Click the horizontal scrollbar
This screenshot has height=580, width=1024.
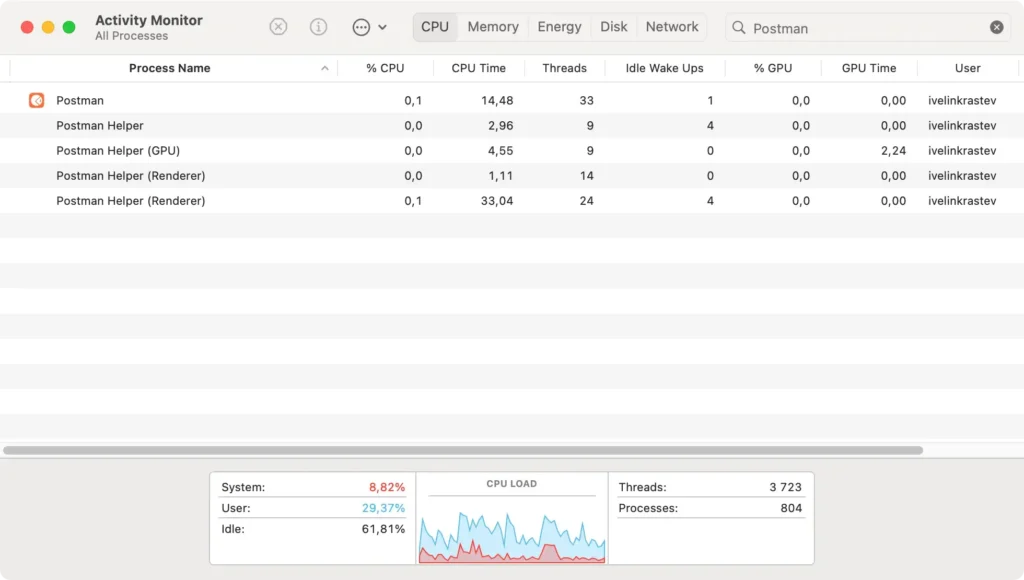(463, 450)
